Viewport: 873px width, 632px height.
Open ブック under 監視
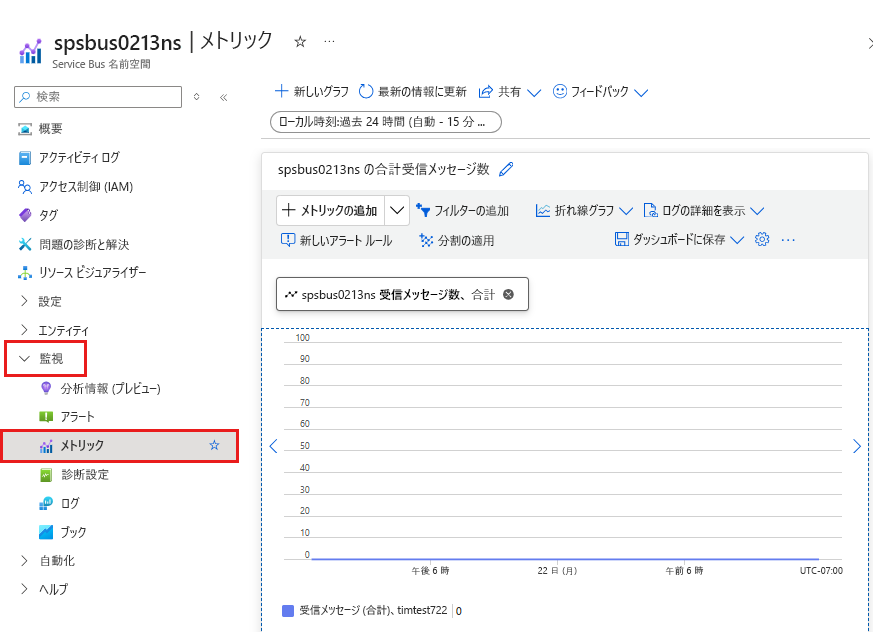click(63, 532)
